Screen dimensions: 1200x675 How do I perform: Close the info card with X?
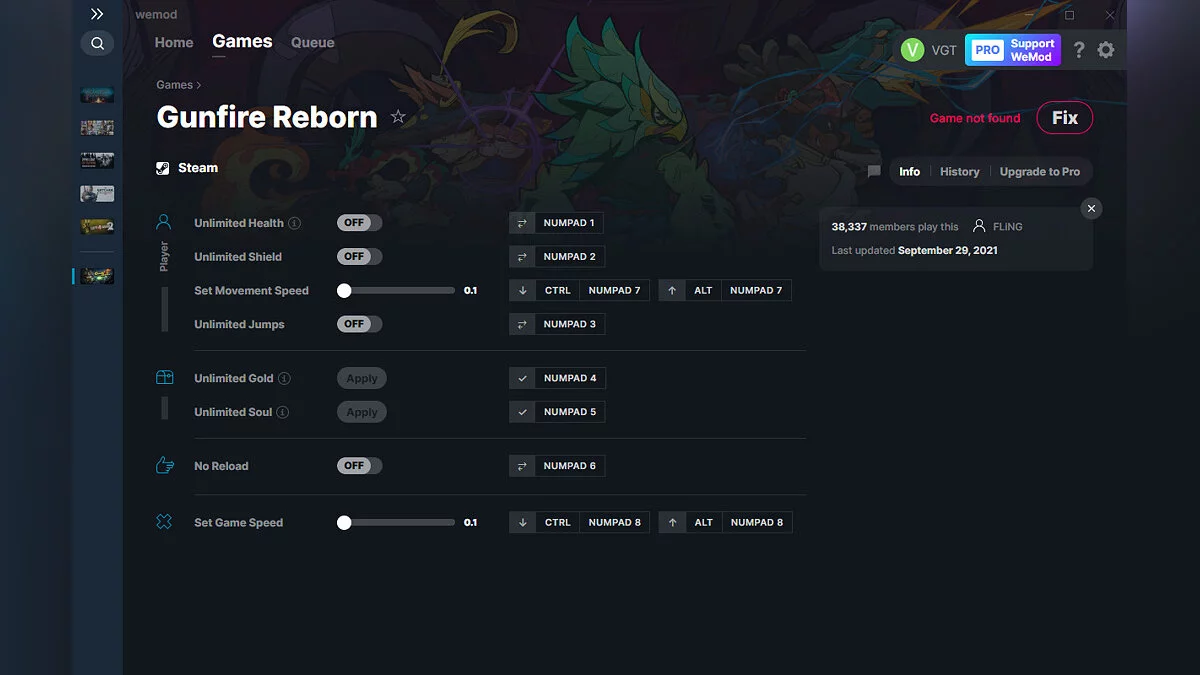(x=1092, y=208)
